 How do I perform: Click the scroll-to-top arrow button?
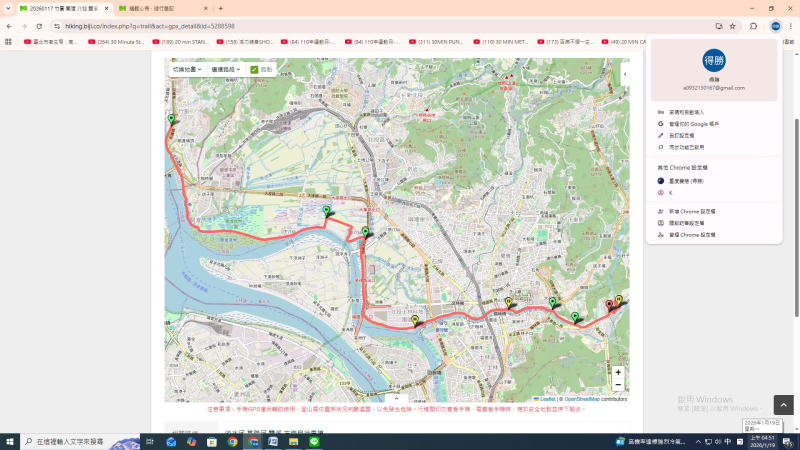click(x=784, y=405)
